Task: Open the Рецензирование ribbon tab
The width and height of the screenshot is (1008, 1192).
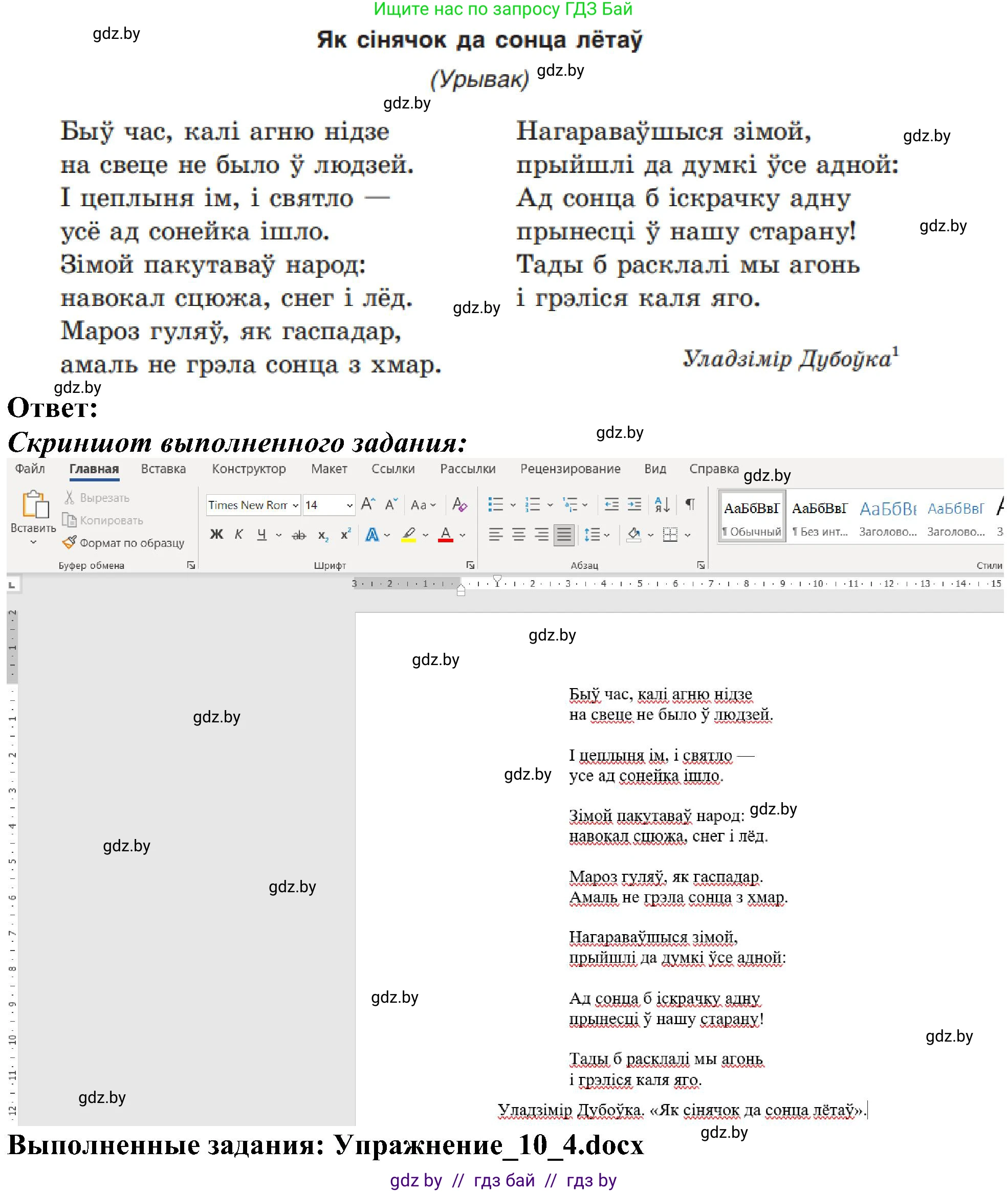Action: click(569, 469)
